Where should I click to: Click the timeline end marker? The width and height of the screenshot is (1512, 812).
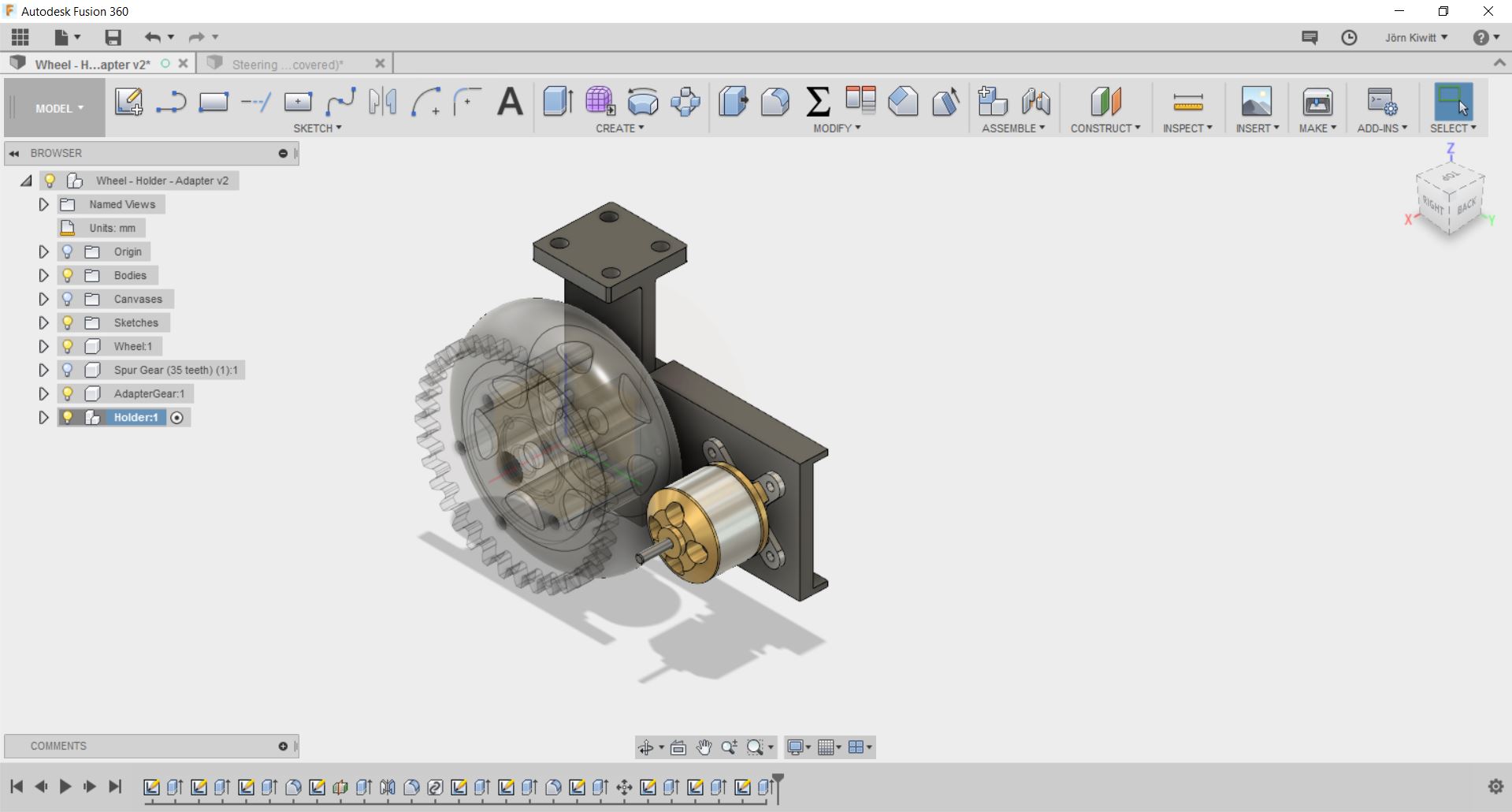coord(778,787)
